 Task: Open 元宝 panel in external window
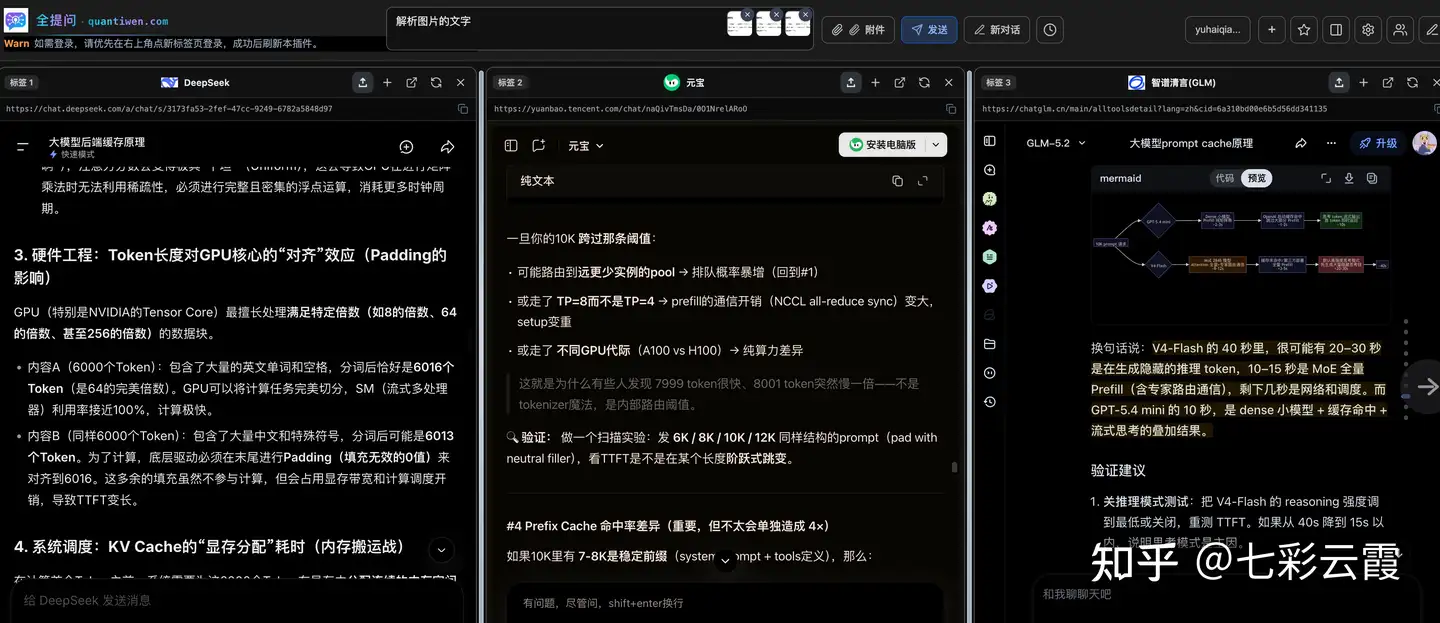pos(899,83)
